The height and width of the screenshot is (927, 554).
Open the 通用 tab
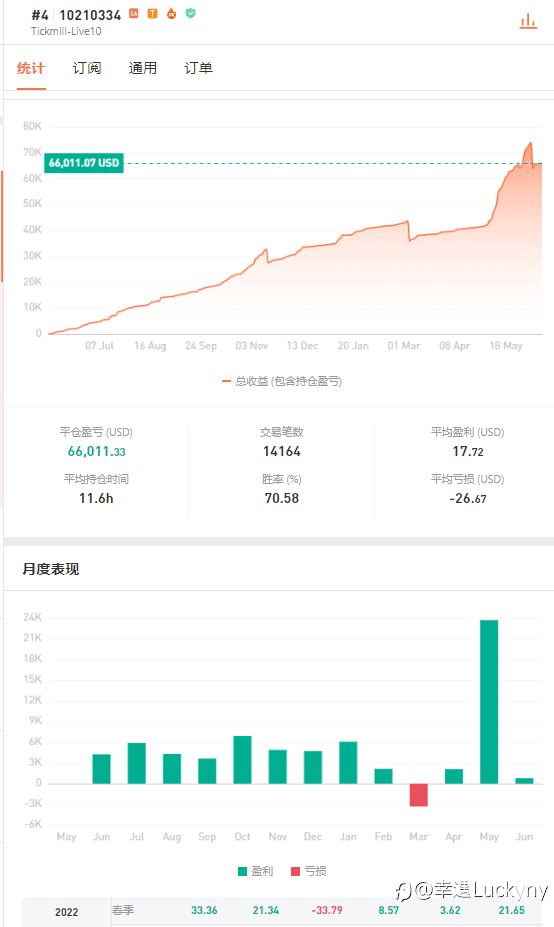click(142, 68)
